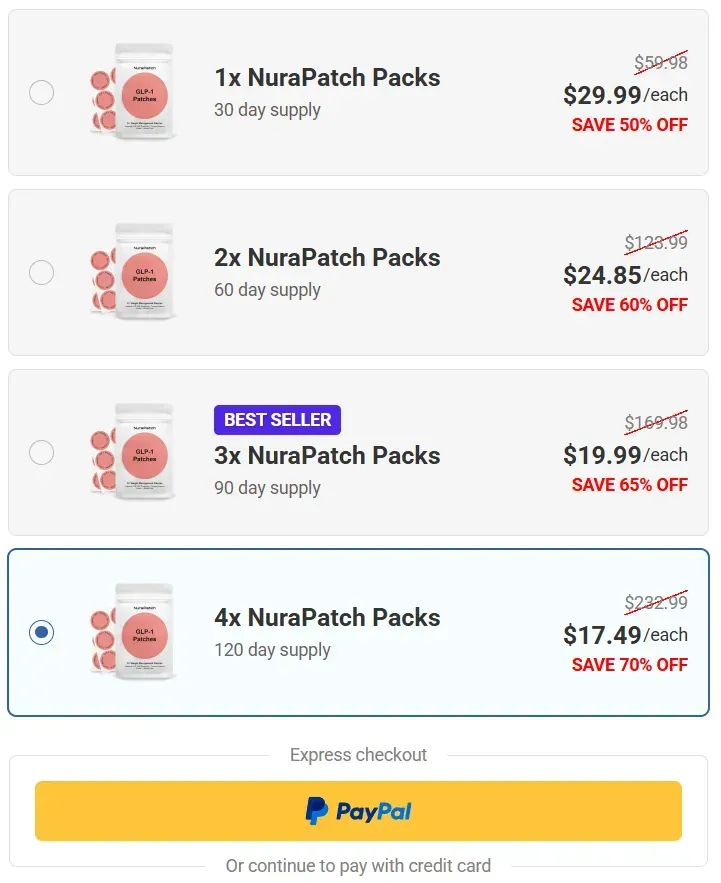Click the 30 day supply label
The height and width of the screenshot is (883, 721).
click(267, 110)
